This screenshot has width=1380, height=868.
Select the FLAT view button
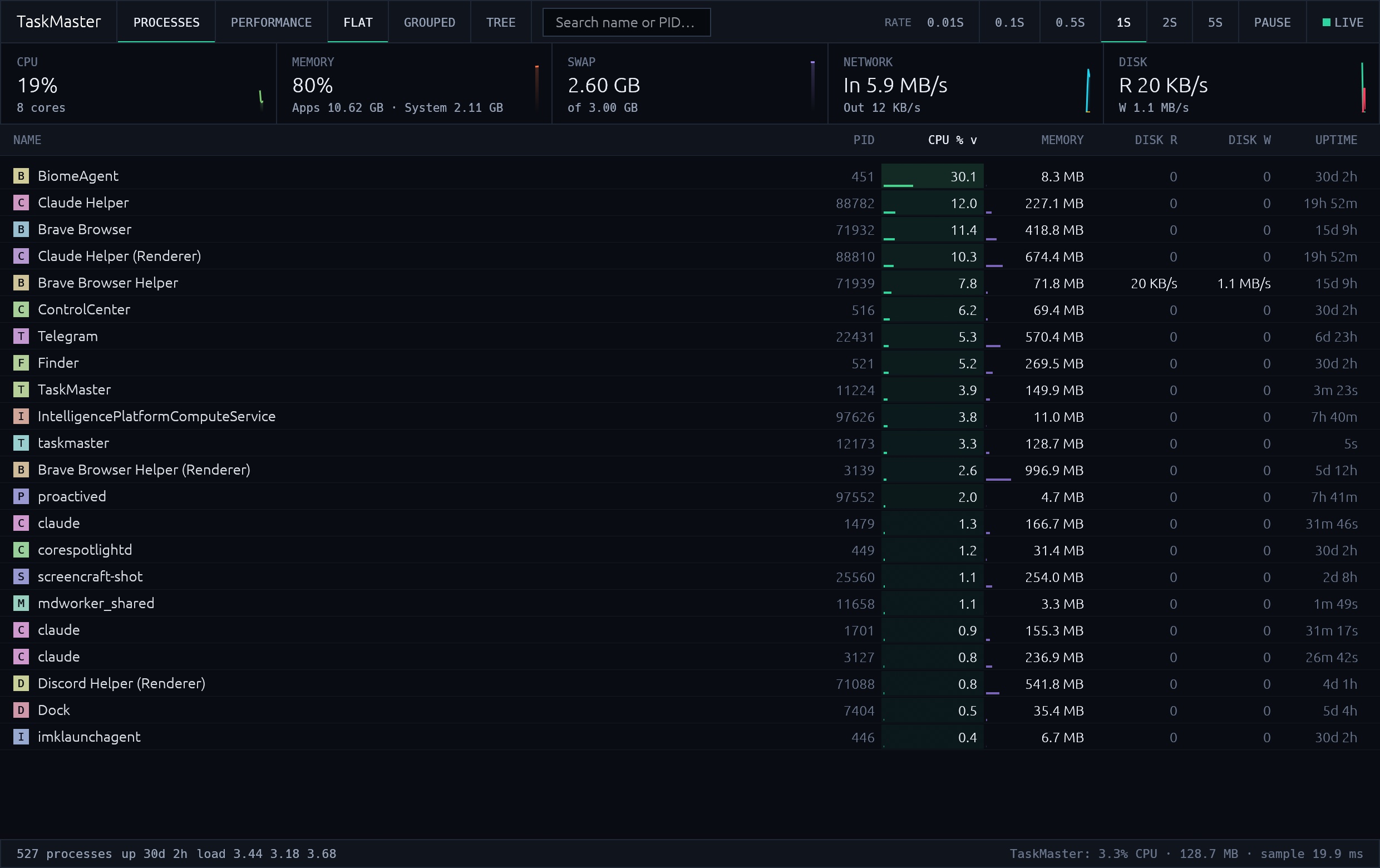coord(358,22)
